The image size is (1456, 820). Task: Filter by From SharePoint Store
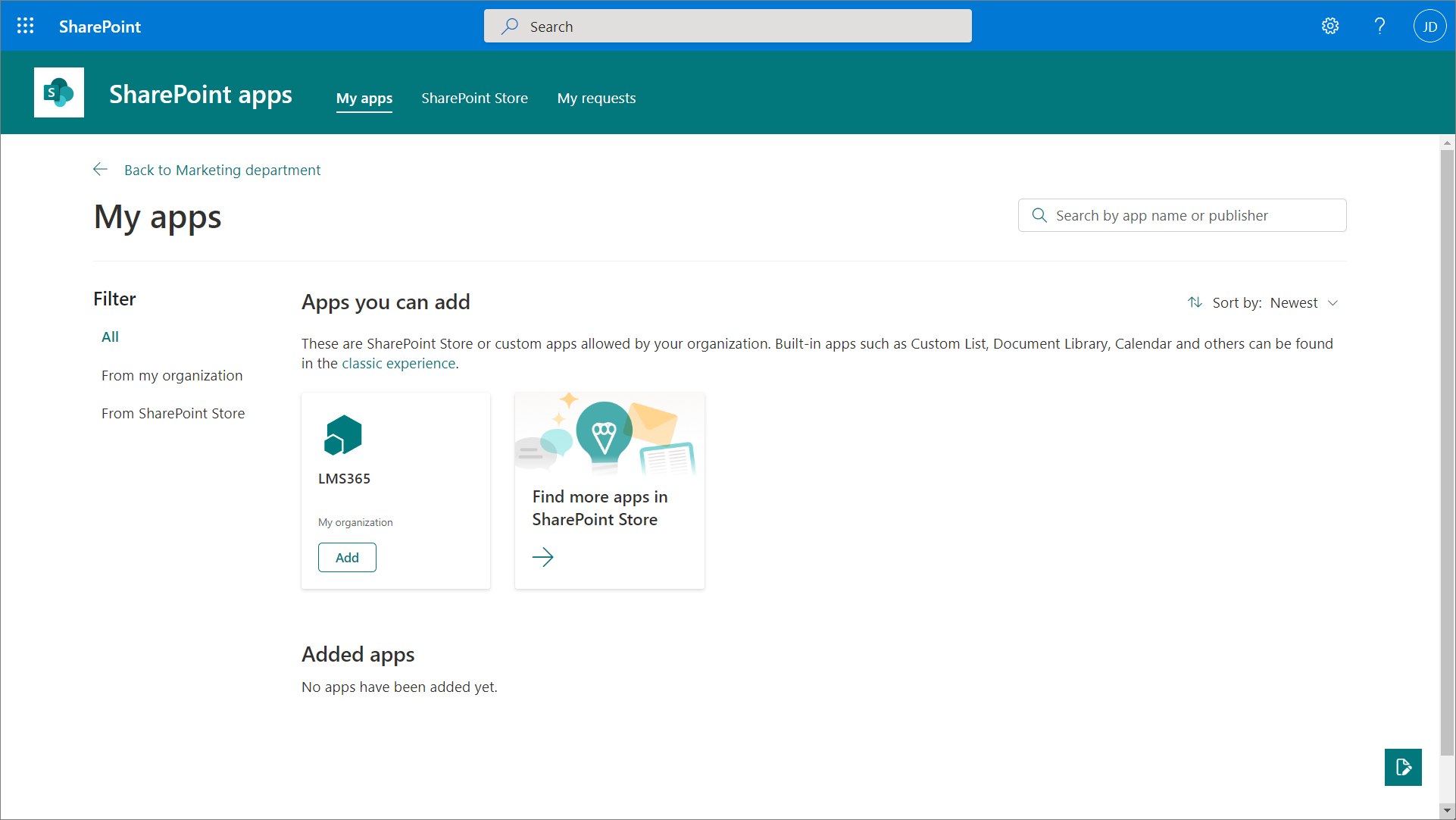tap(173, 414)
